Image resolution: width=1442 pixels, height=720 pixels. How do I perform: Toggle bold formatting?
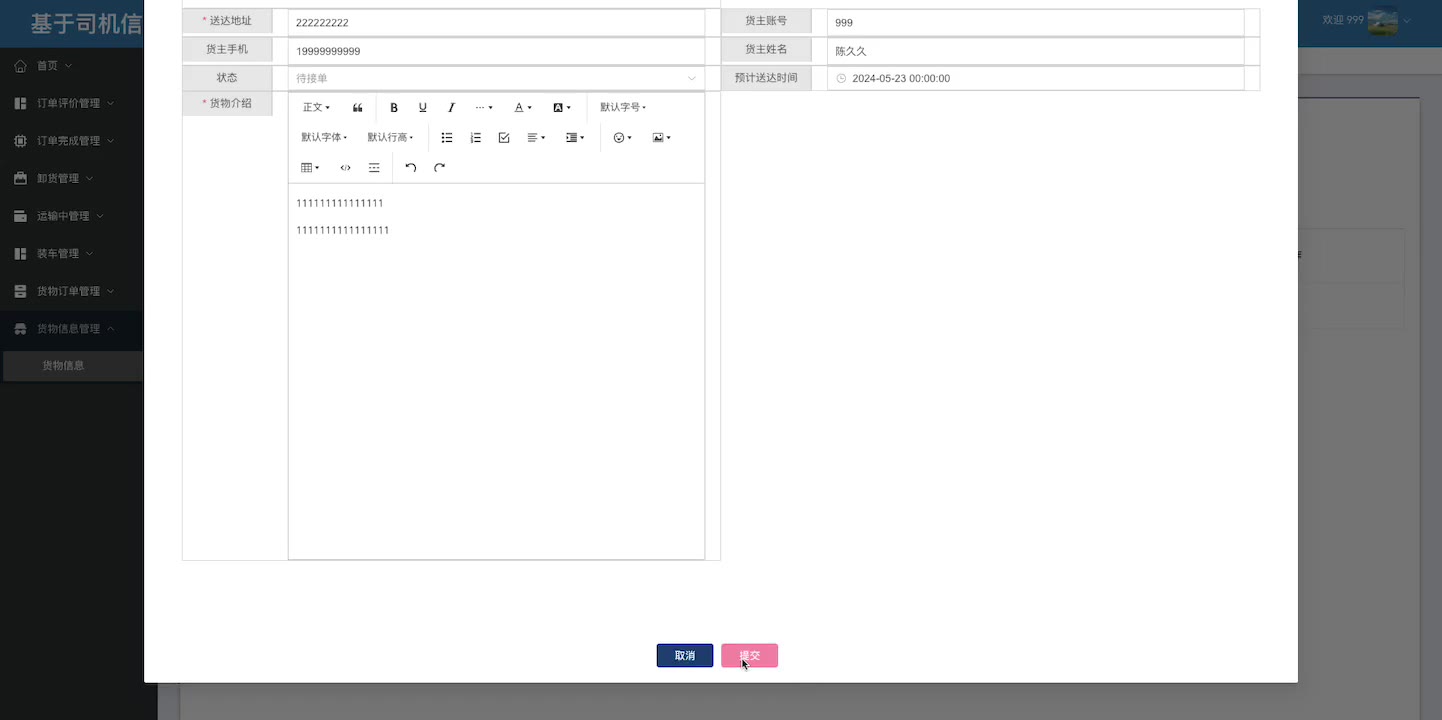pos(394,107)
